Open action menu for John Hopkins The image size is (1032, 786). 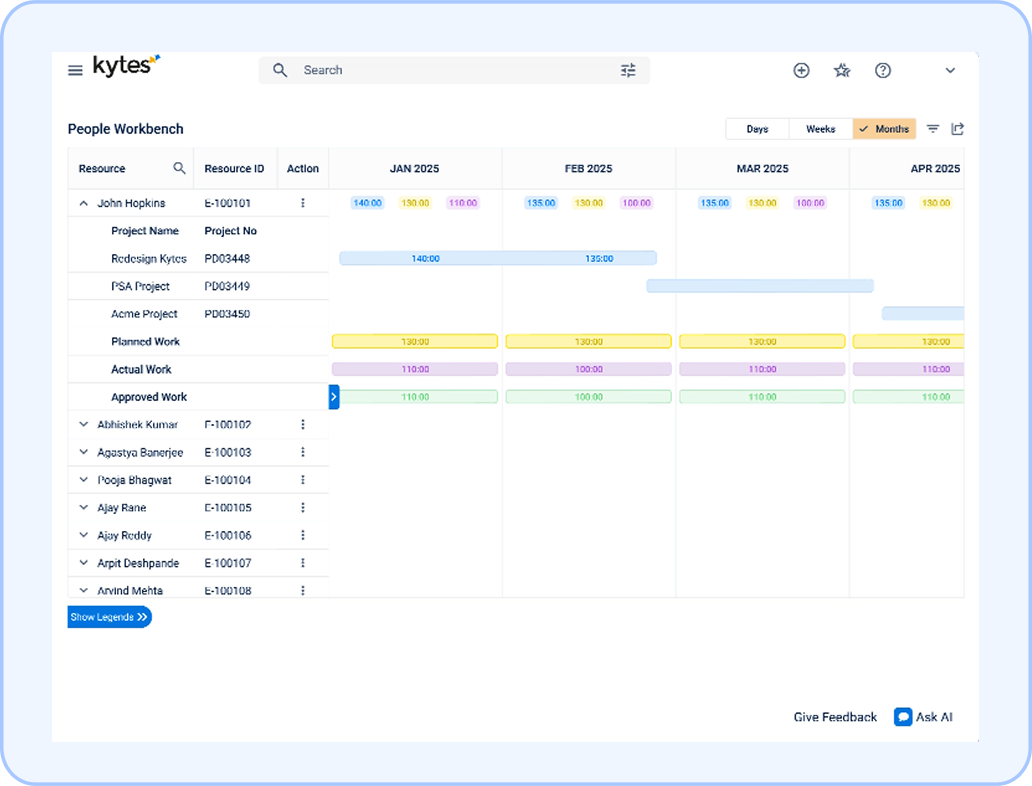(x=303, y=203)
